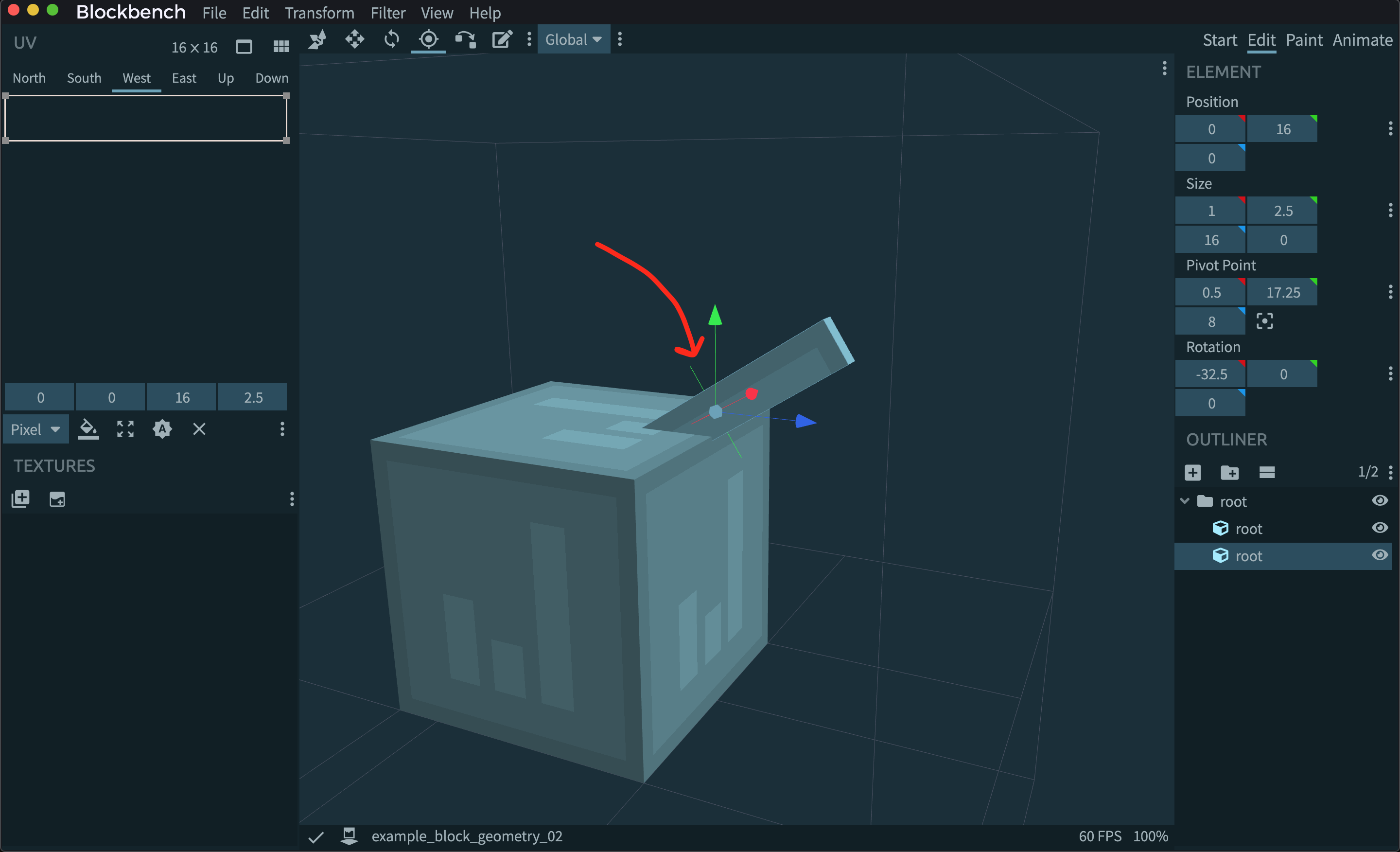Image resolution: width=1400 pixels, height=852 pixels.
Task: Switch to the East face tab
Action: click(x=184, y=78)
